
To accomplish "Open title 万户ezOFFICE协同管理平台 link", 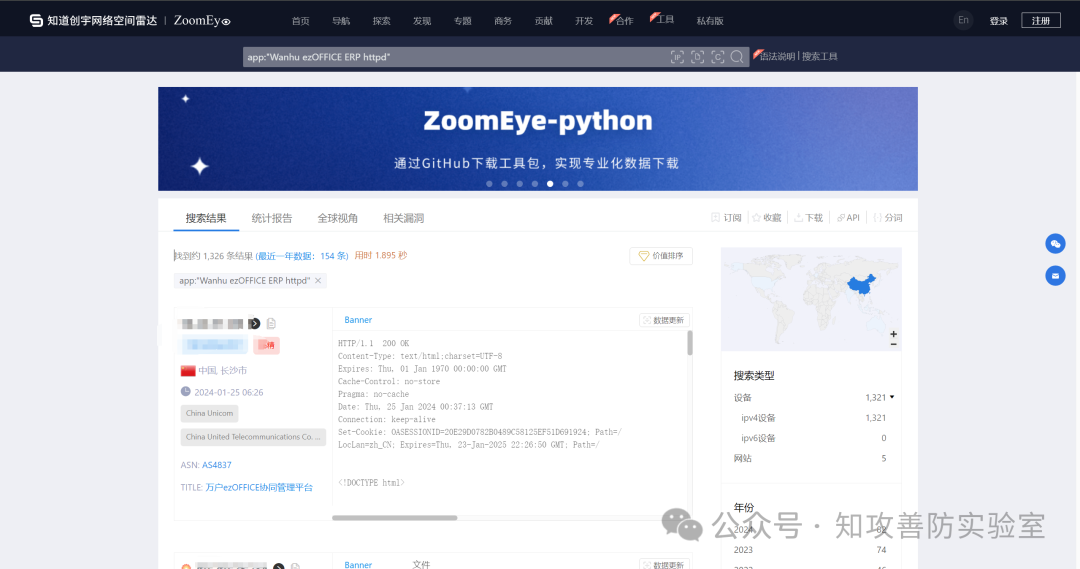I will click(x=259, y=487).
